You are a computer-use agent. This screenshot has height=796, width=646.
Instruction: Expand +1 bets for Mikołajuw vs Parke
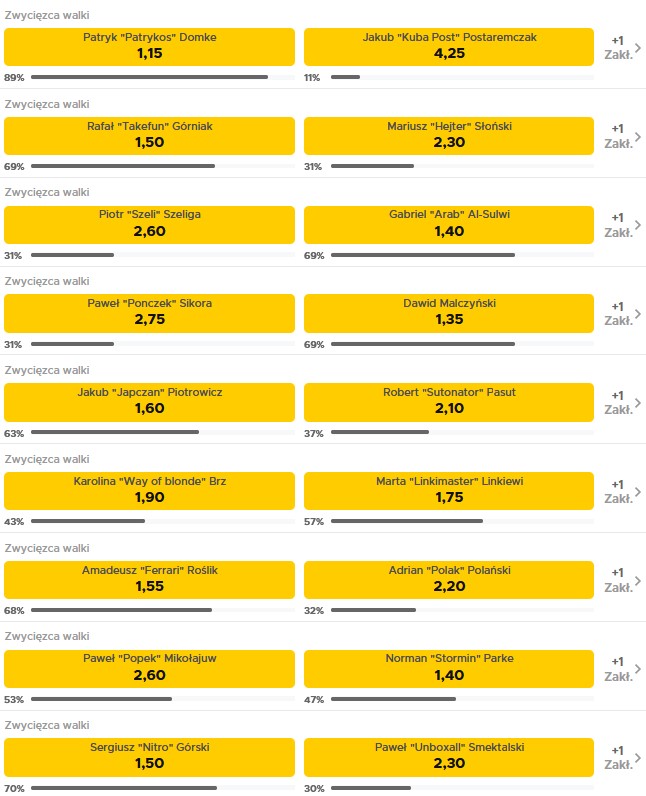point(623,669)
